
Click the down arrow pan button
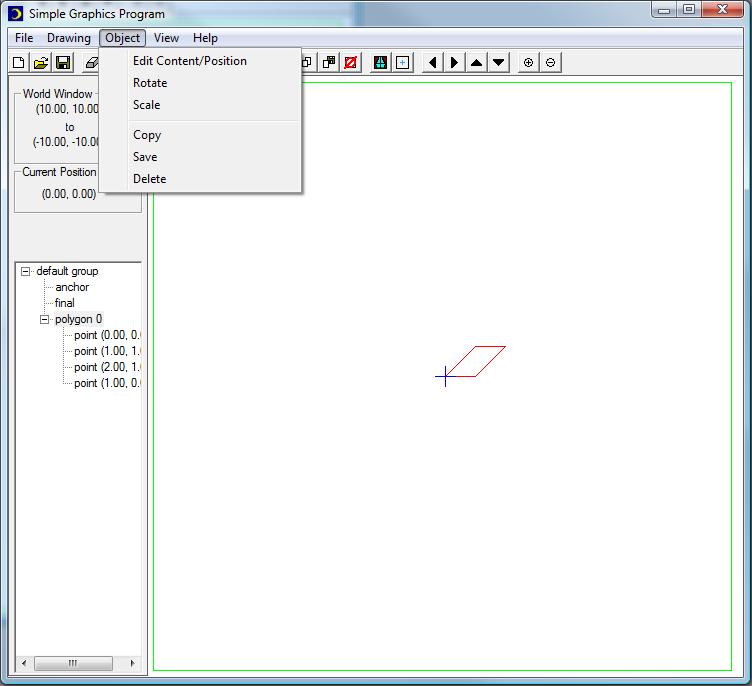499,62
